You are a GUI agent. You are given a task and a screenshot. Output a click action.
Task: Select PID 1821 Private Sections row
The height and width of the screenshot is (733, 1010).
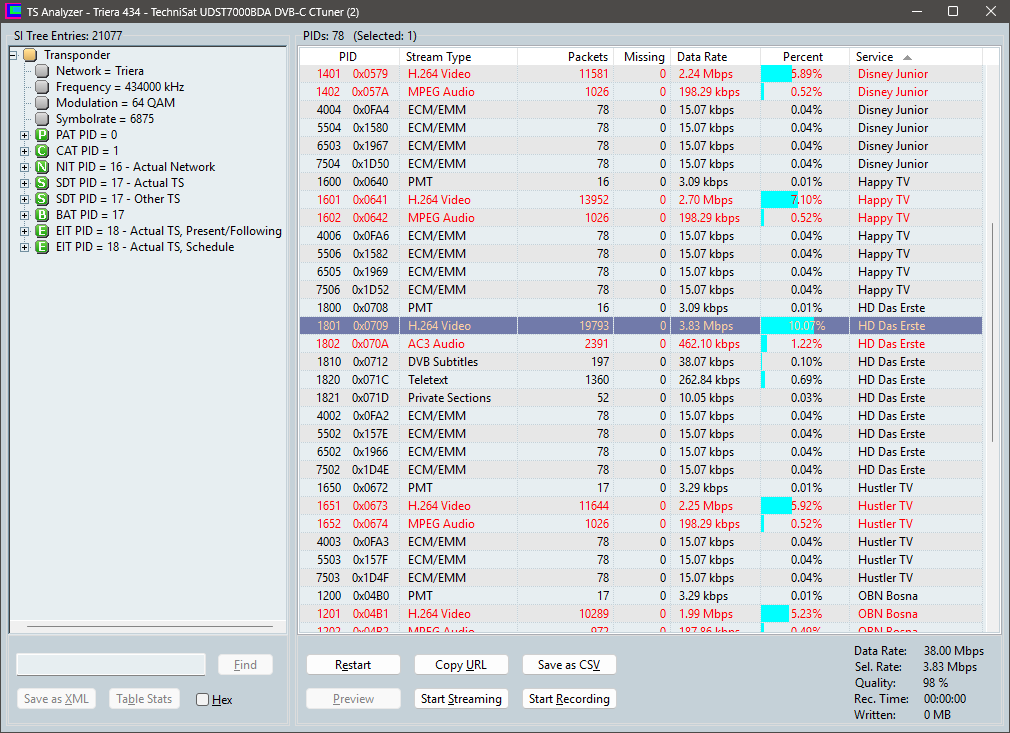coord(640,398)
